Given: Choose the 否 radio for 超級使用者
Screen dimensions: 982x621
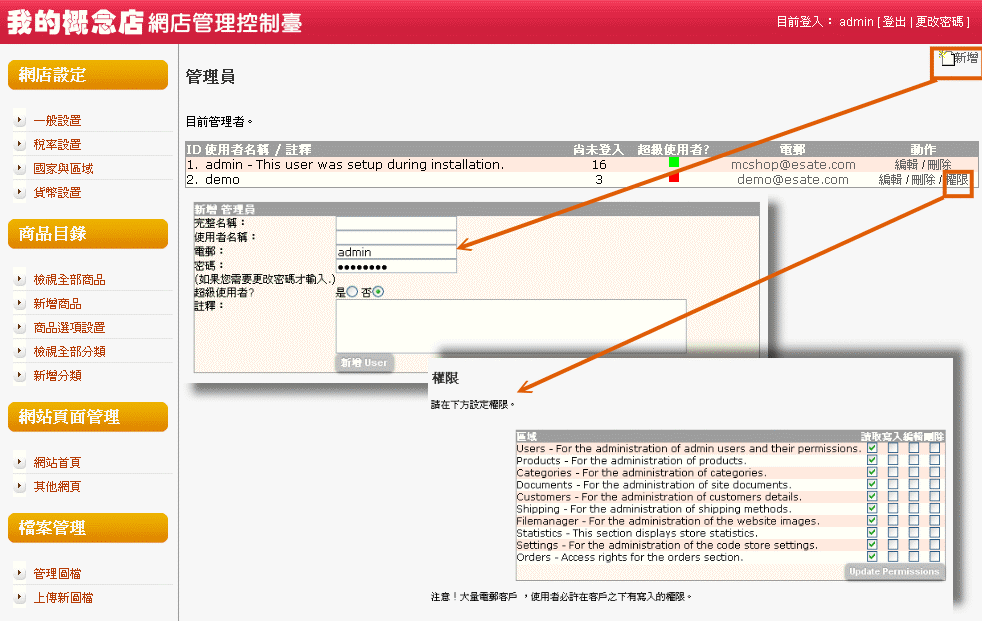Looking at the screenshot, I should pyautogui.click(x=378, y=292).
